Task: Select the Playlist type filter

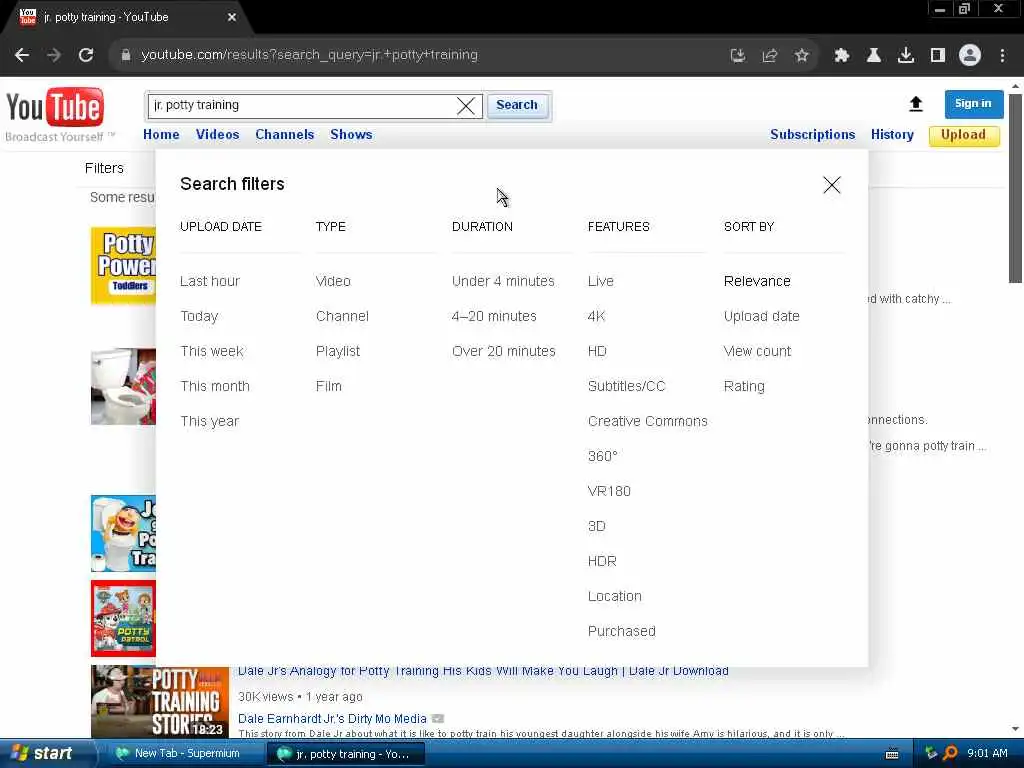Action: coord(338,351)
